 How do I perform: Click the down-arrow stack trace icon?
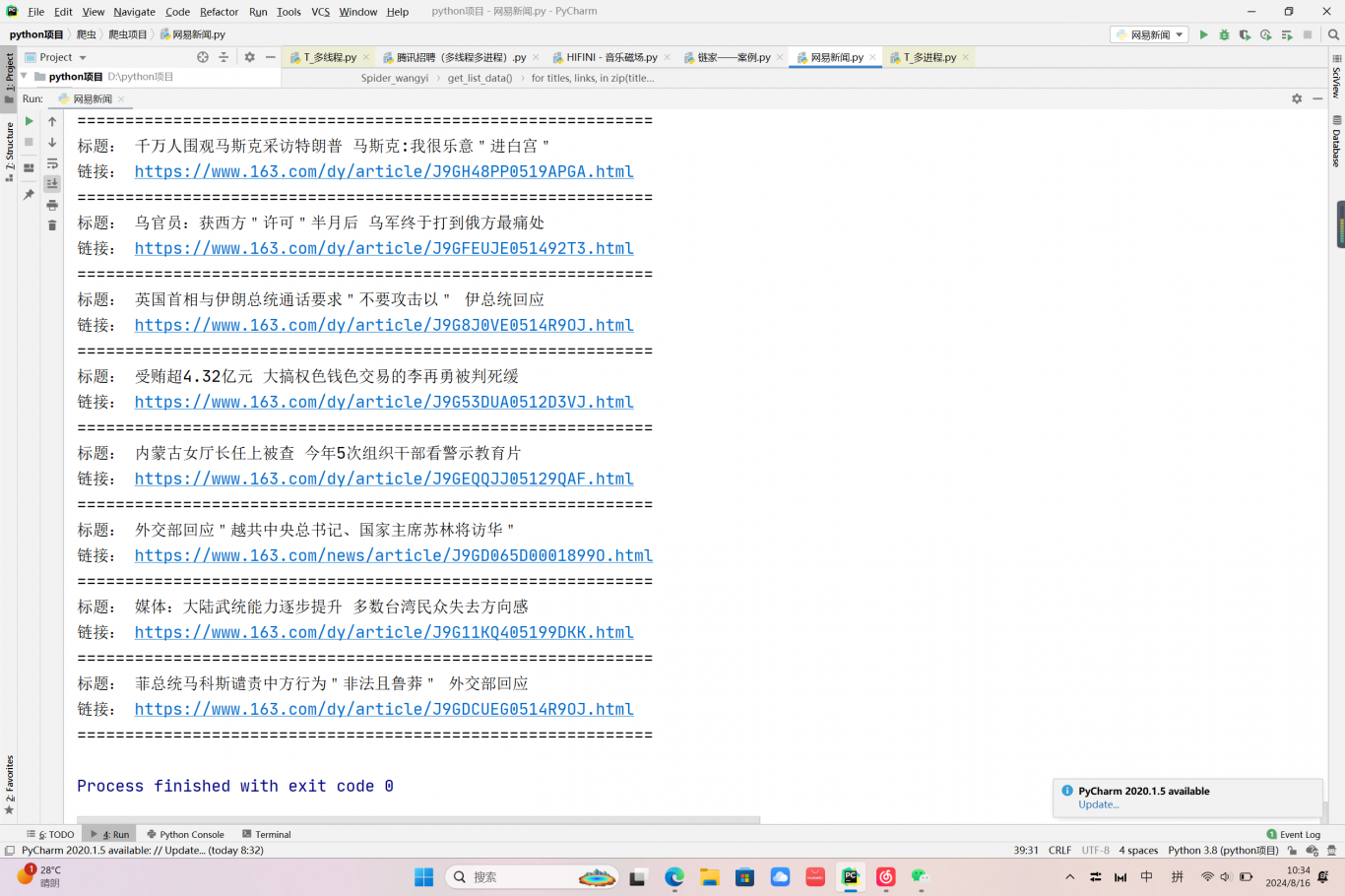52,143
